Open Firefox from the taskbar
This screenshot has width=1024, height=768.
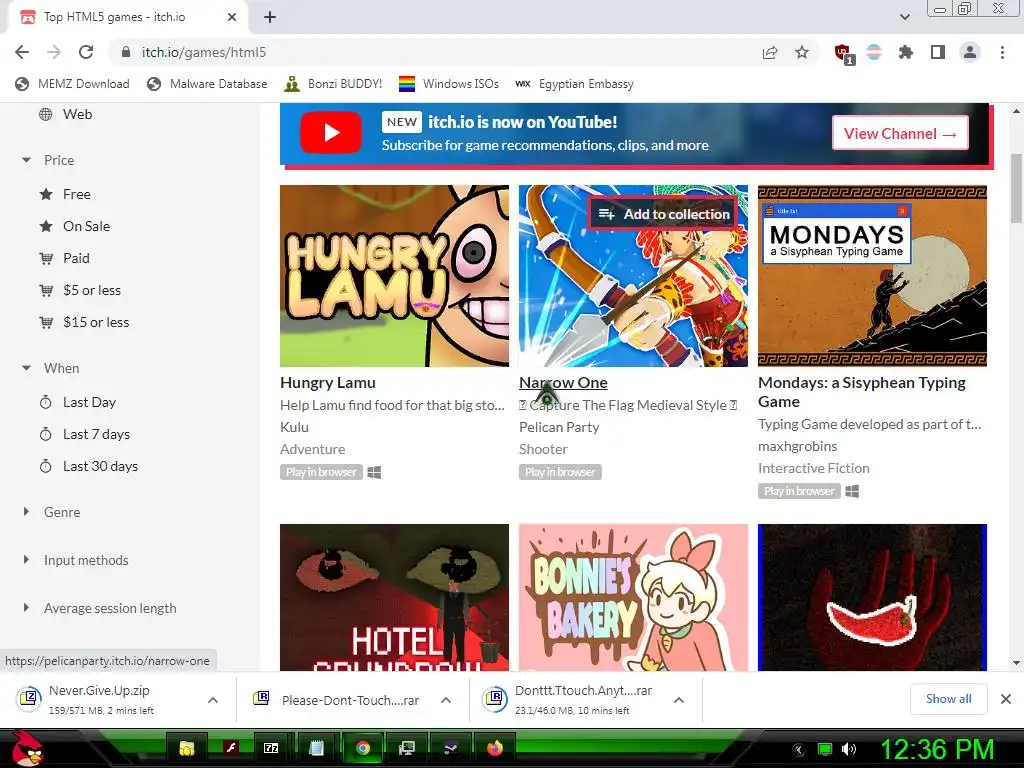tap(495, 748)
